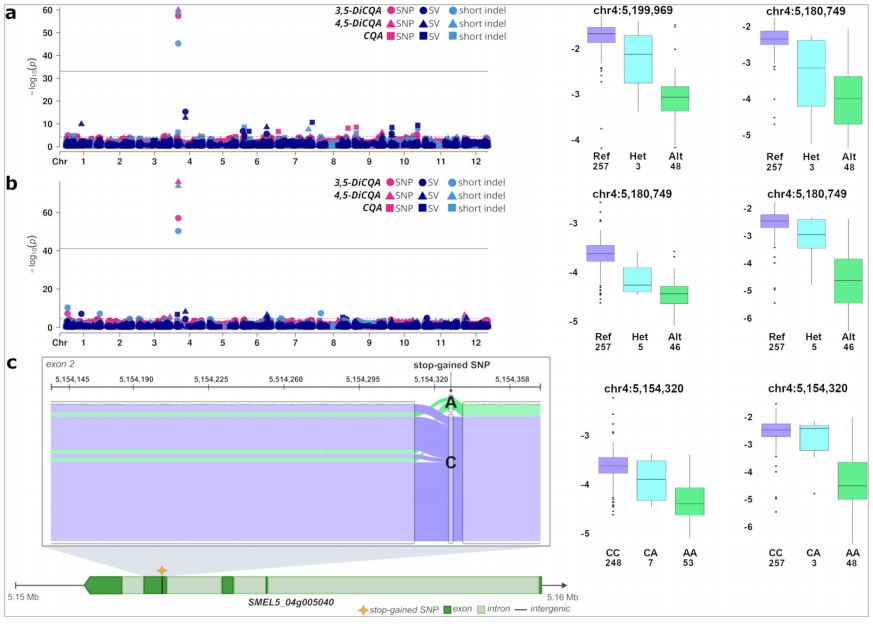Click the letter A allele in exon 2 view

click(451, 403)
